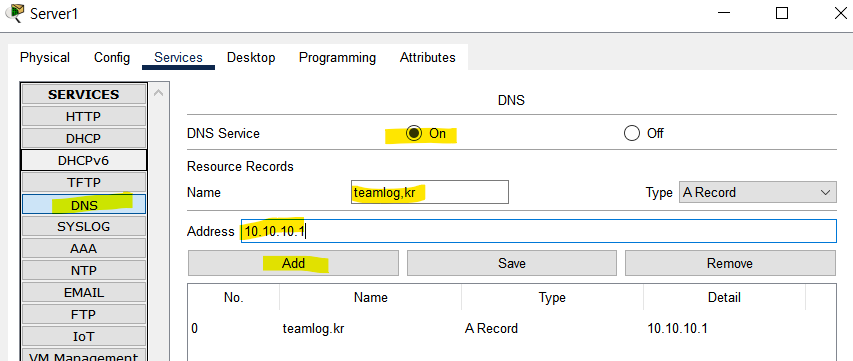Select the NTP service

[x=84, y=270]
